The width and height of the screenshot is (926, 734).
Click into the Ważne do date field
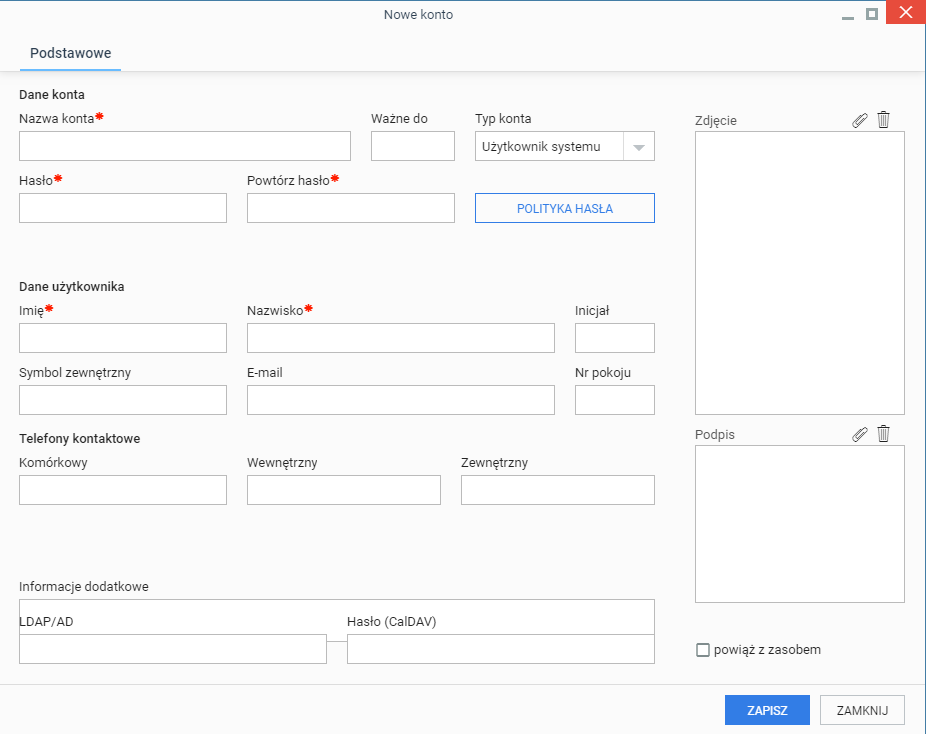[413, 146]
